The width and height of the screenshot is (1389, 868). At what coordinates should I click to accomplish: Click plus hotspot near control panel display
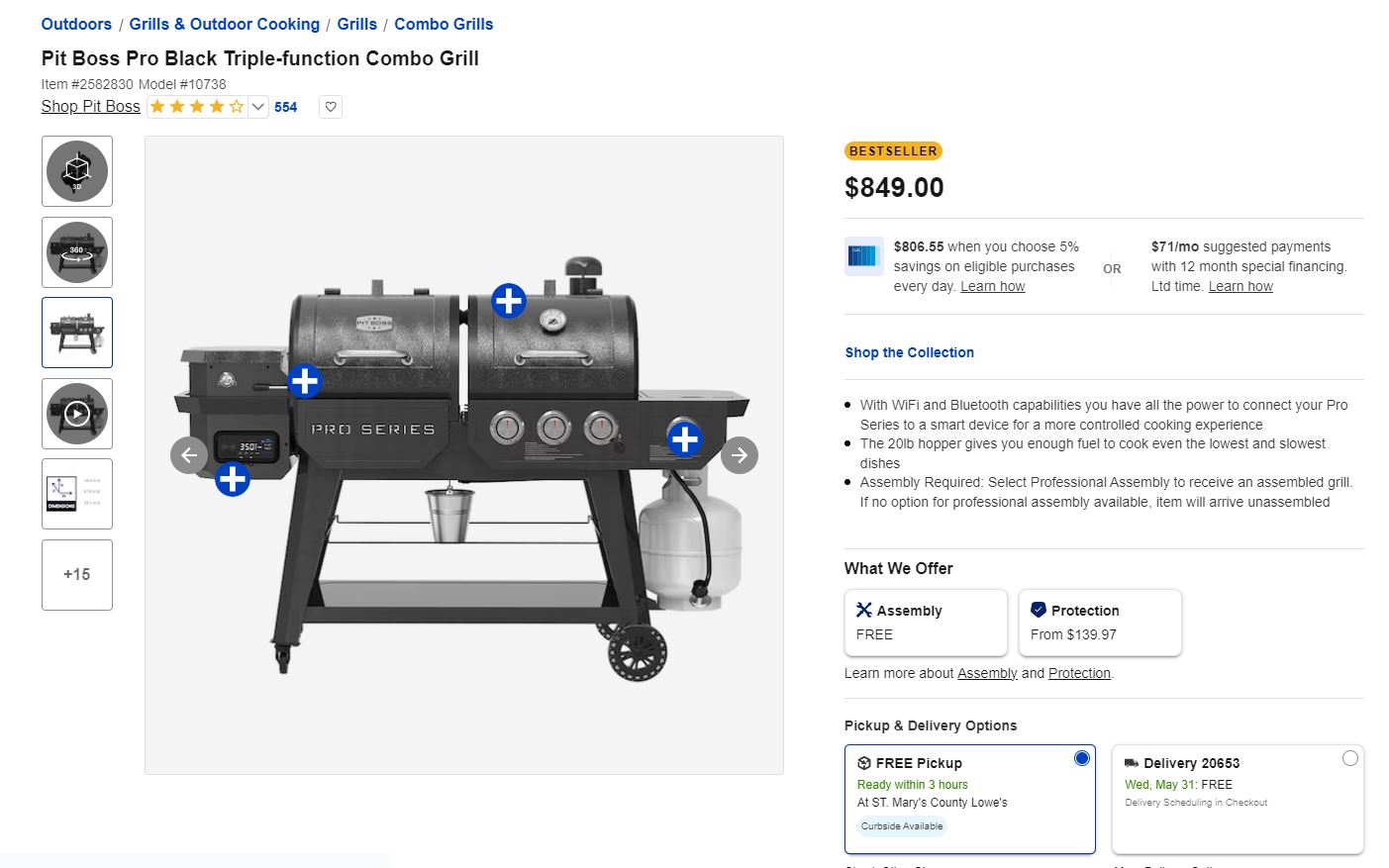tap(233, 479)
